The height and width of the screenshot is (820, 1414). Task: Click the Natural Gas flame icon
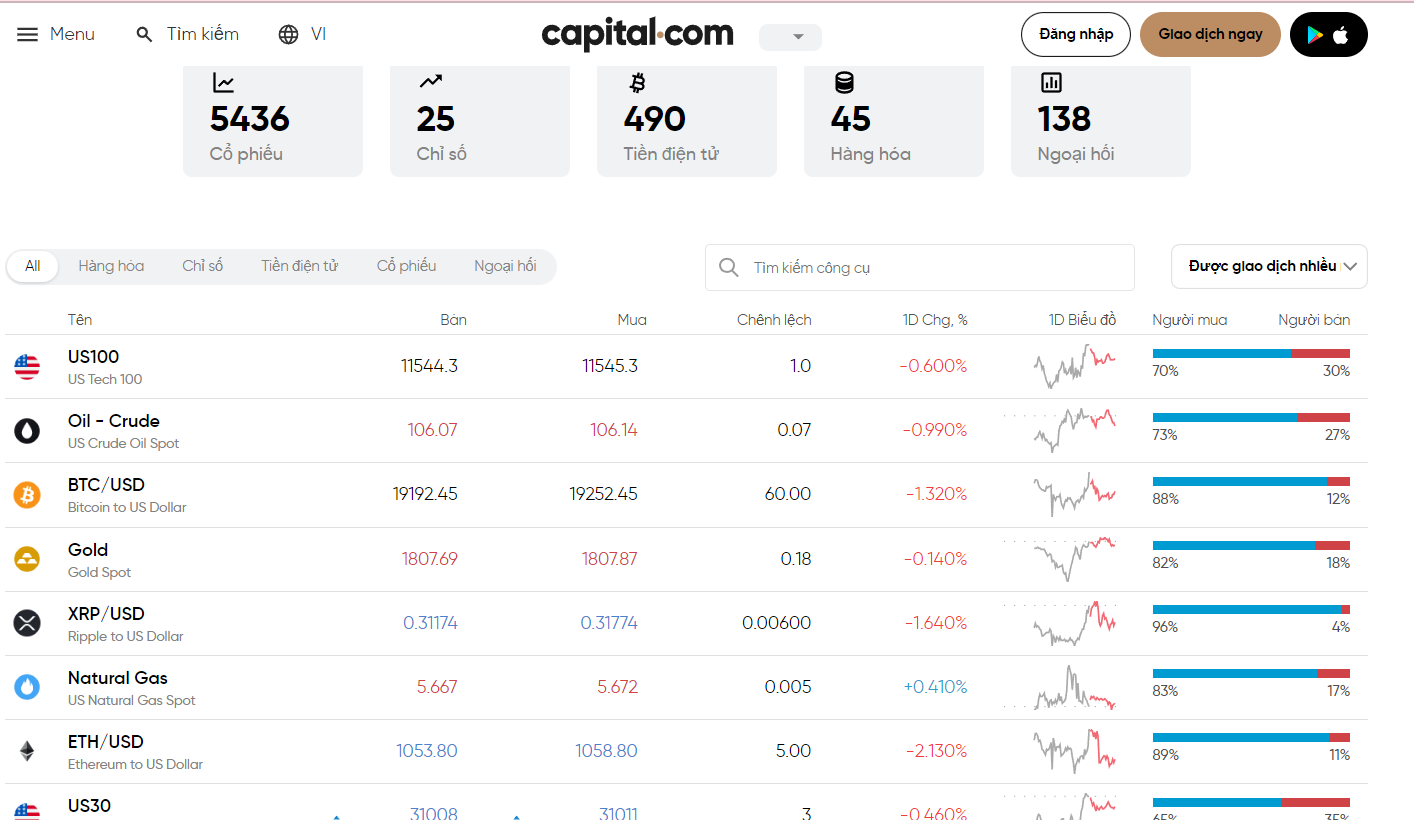coord(27,687)
